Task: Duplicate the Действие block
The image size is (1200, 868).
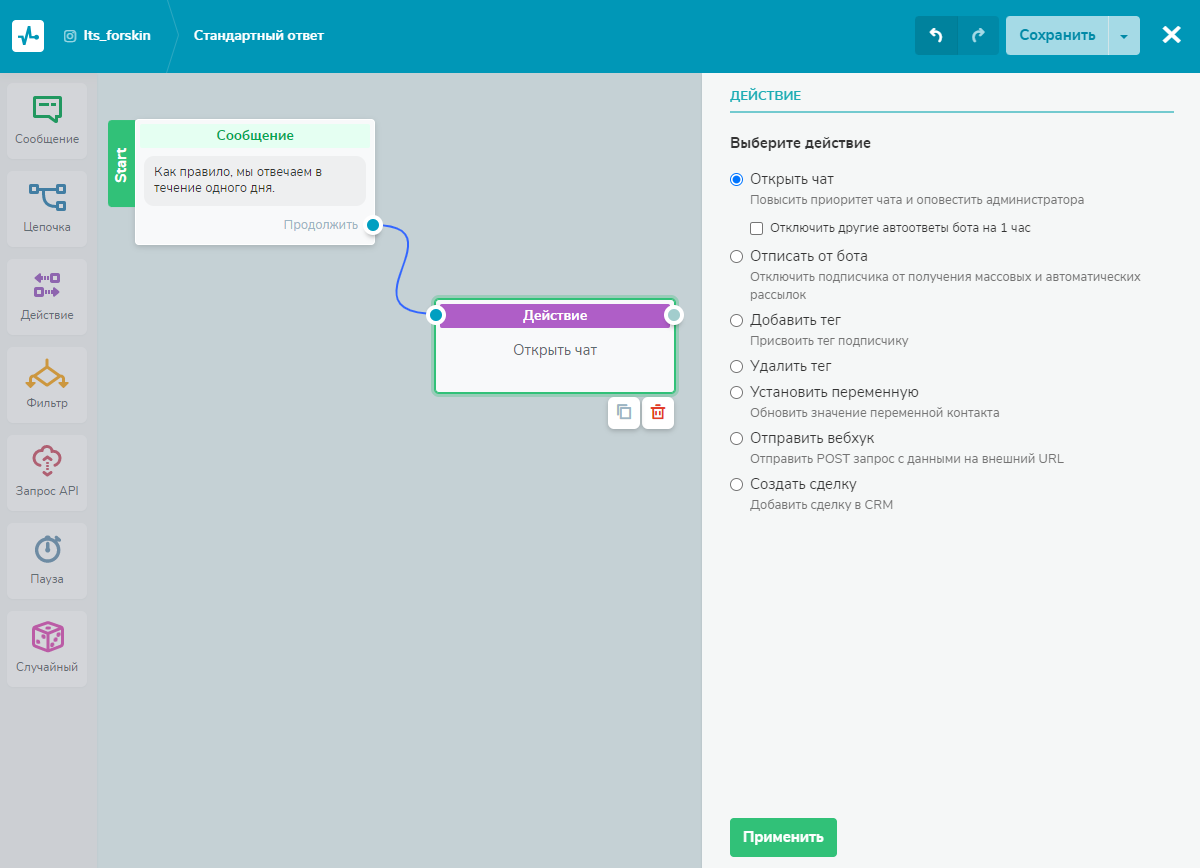Action: [x=624, y=412]
